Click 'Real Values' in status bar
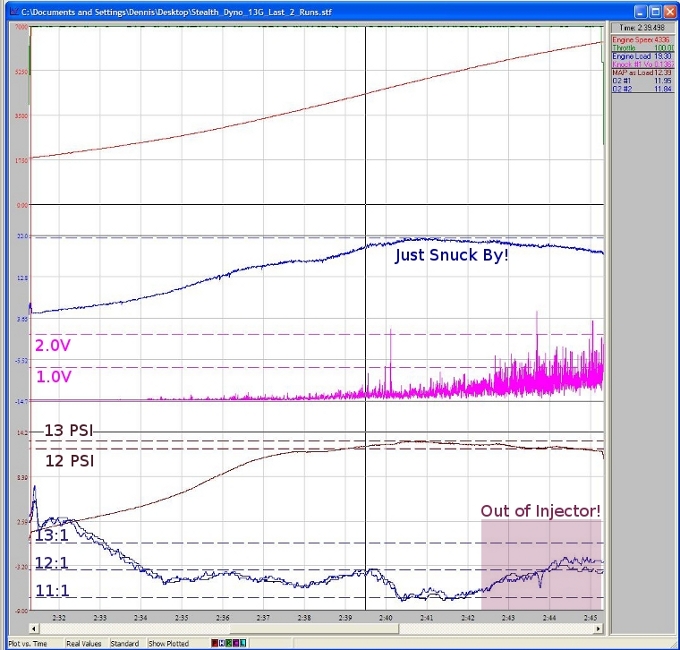The width and height of the screenshot is (680, 650). [x=83, y=643]
